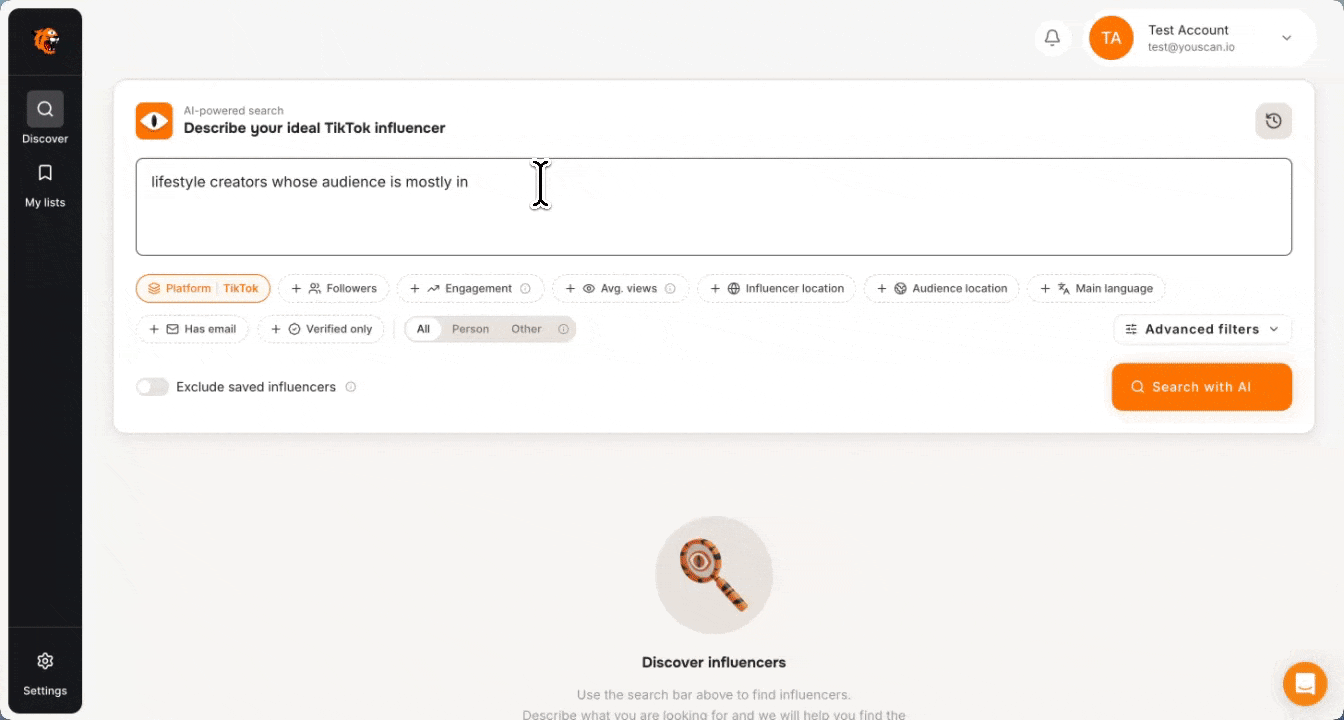This screenshot has height=720, width=1344.
Task: Click the tiger logo in the sidebar
Action: [x=45, y=41]
